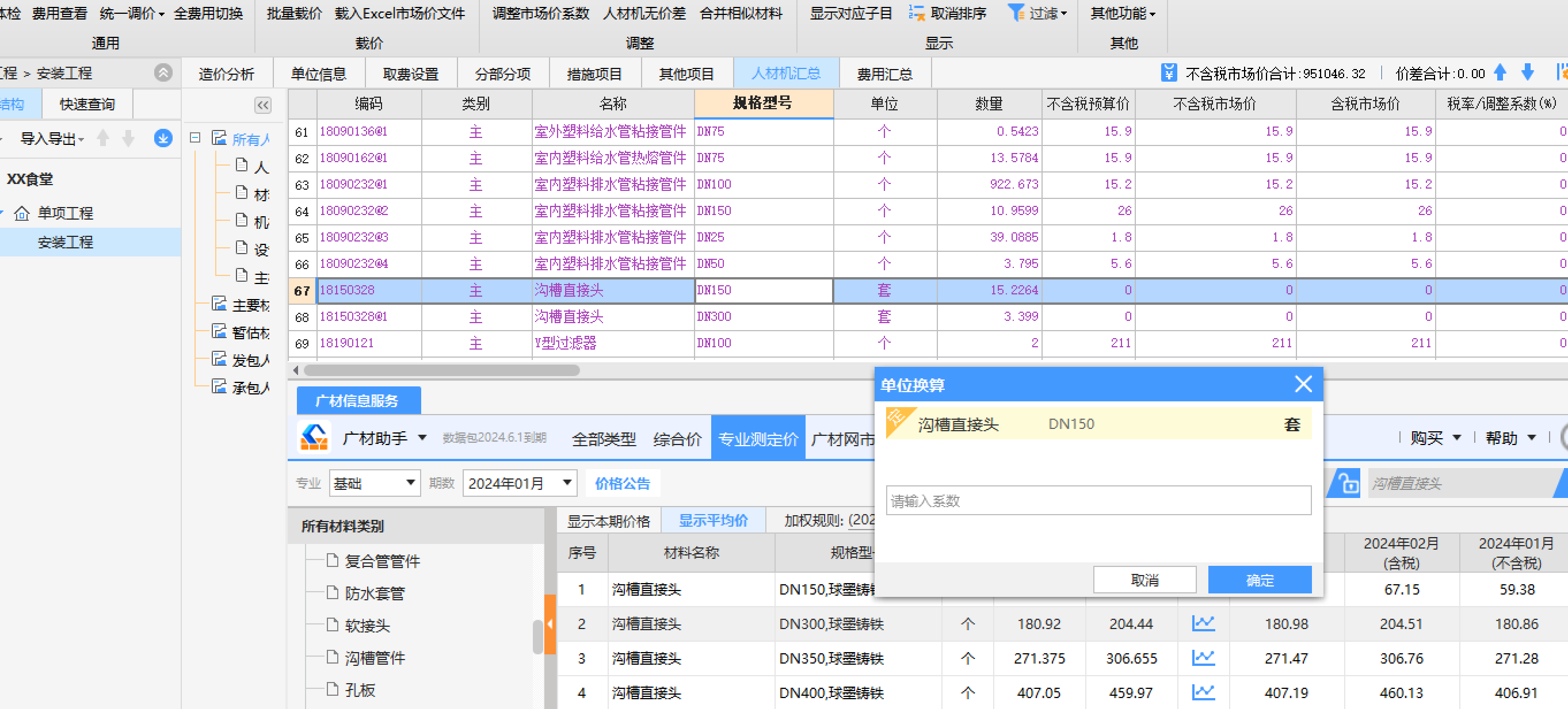Switch to the 费用汇总 tab
Image resolution: width=1568 pixels, height=709 pixels.
coord(884,74)
